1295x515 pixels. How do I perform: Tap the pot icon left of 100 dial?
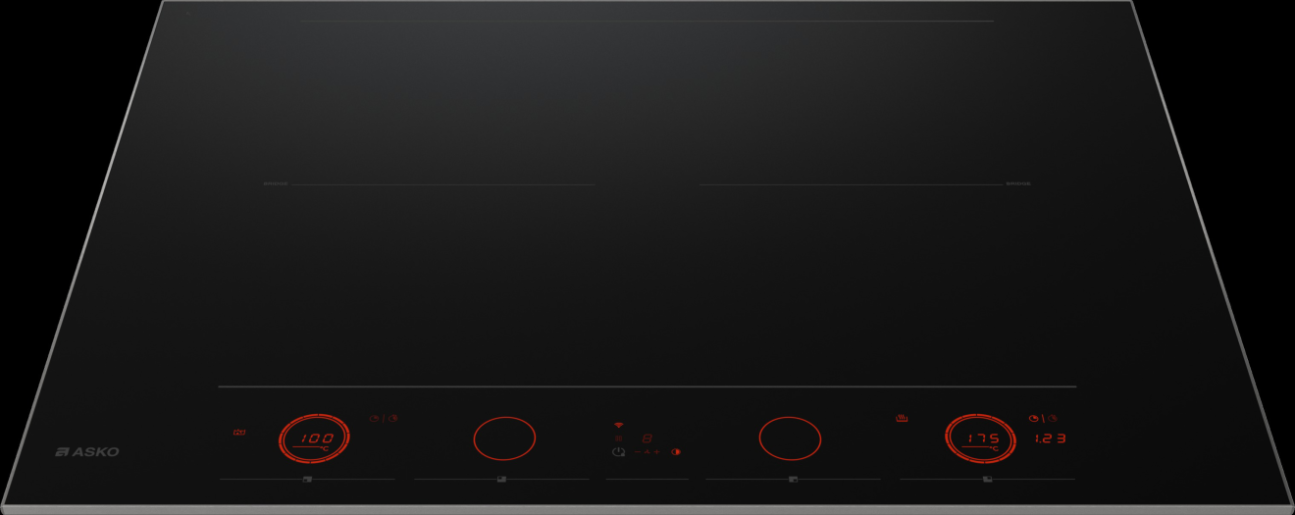pyautogui.click(x=239, y=433)
